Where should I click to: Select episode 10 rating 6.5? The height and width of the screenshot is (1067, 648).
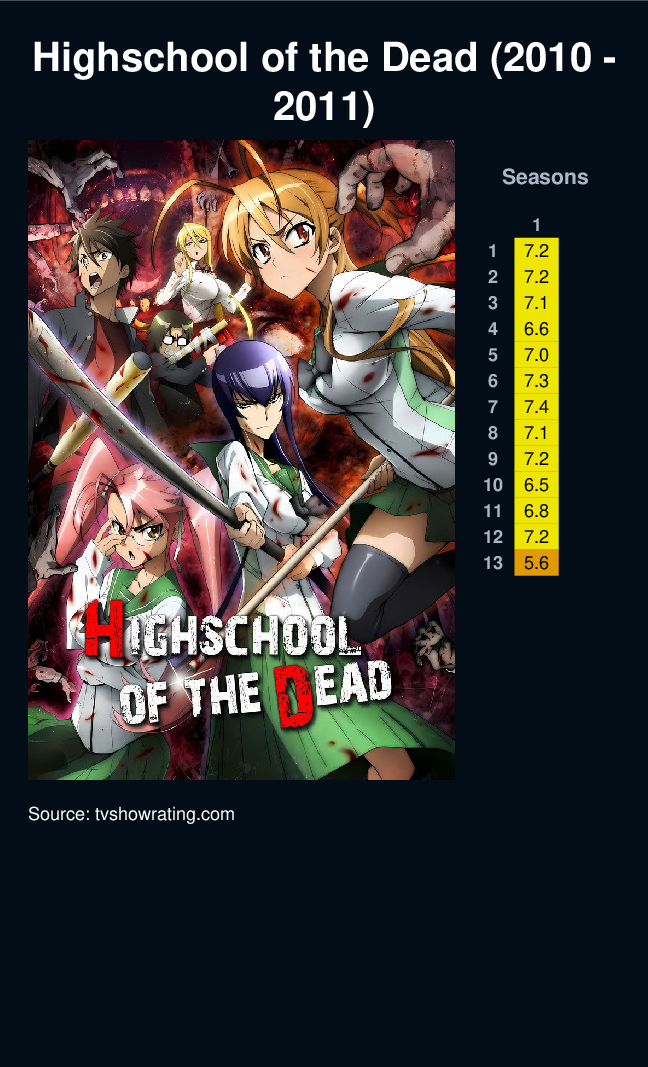(536, 485)
